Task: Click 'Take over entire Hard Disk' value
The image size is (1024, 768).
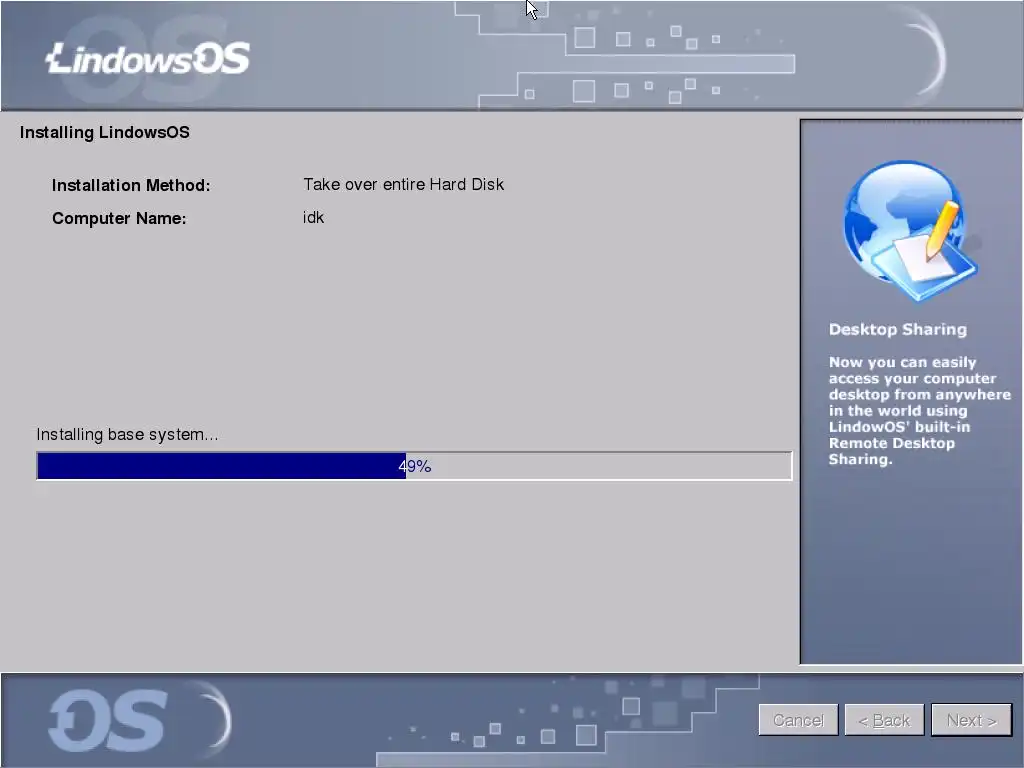Action: click(404, 184)
